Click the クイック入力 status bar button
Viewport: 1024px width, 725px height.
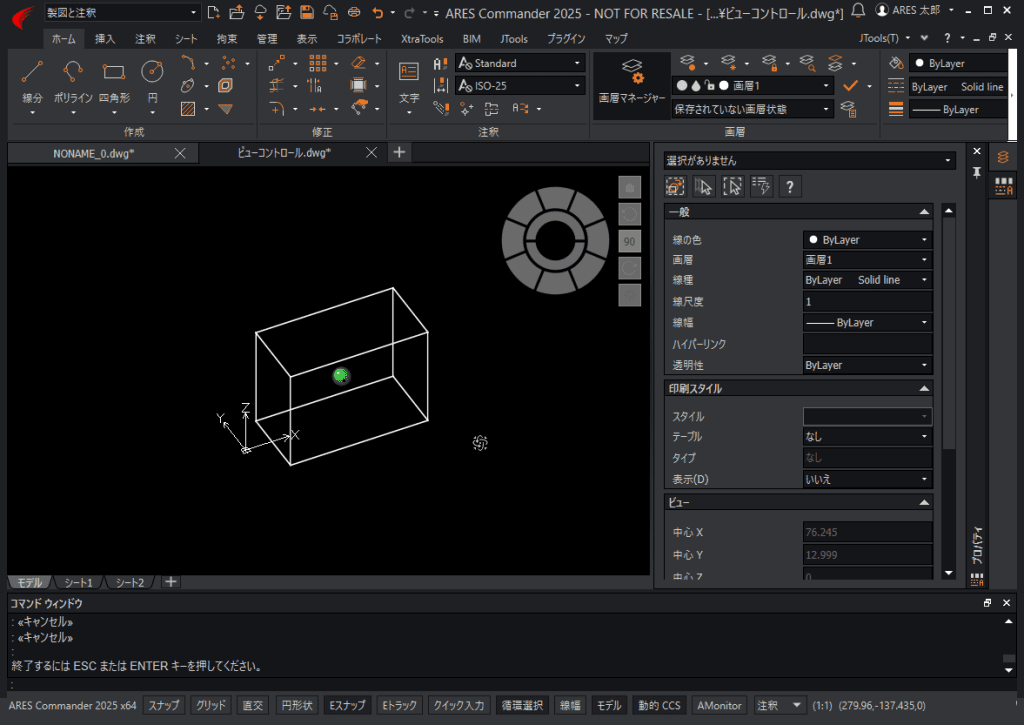click(459, 705)
